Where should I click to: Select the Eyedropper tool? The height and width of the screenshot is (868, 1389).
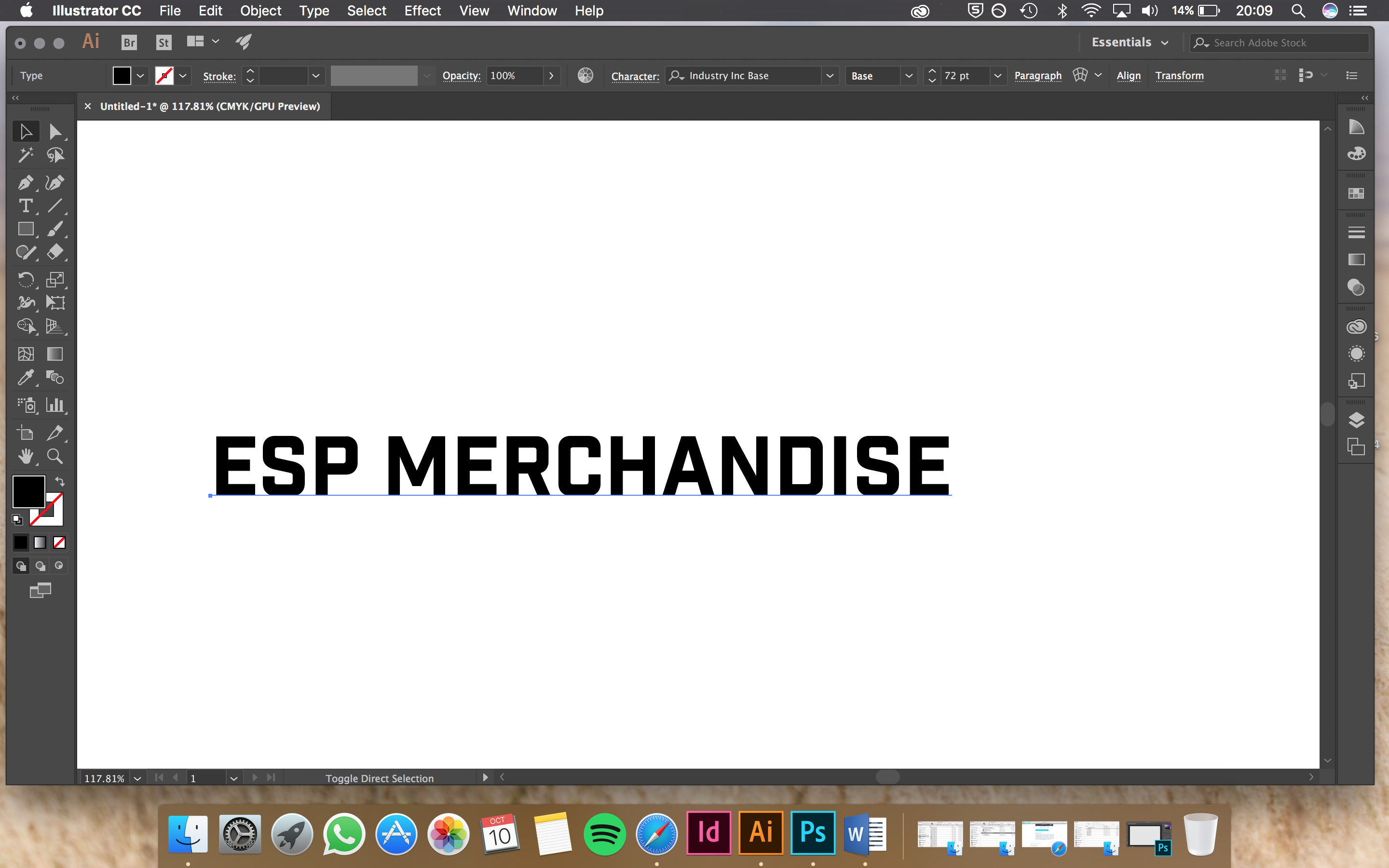(x=26, y=377)
